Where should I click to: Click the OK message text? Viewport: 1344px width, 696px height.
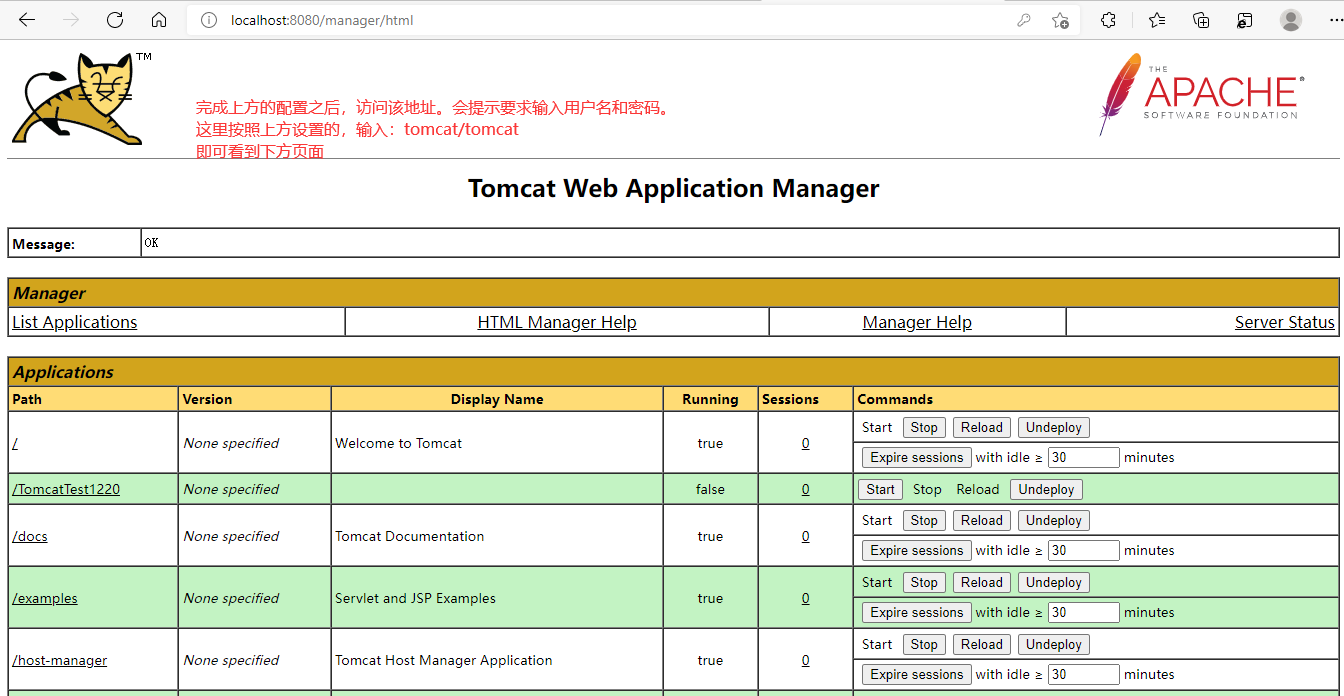(151, 243)
